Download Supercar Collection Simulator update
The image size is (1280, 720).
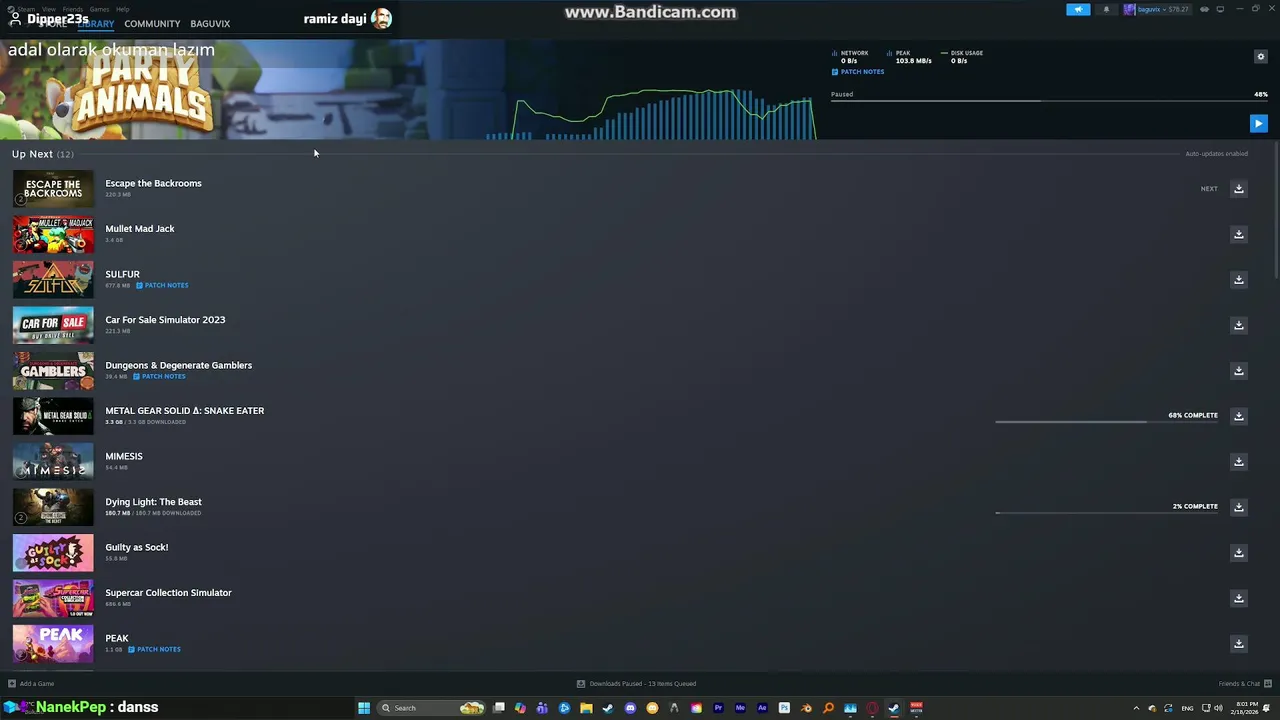(1238, 598)
